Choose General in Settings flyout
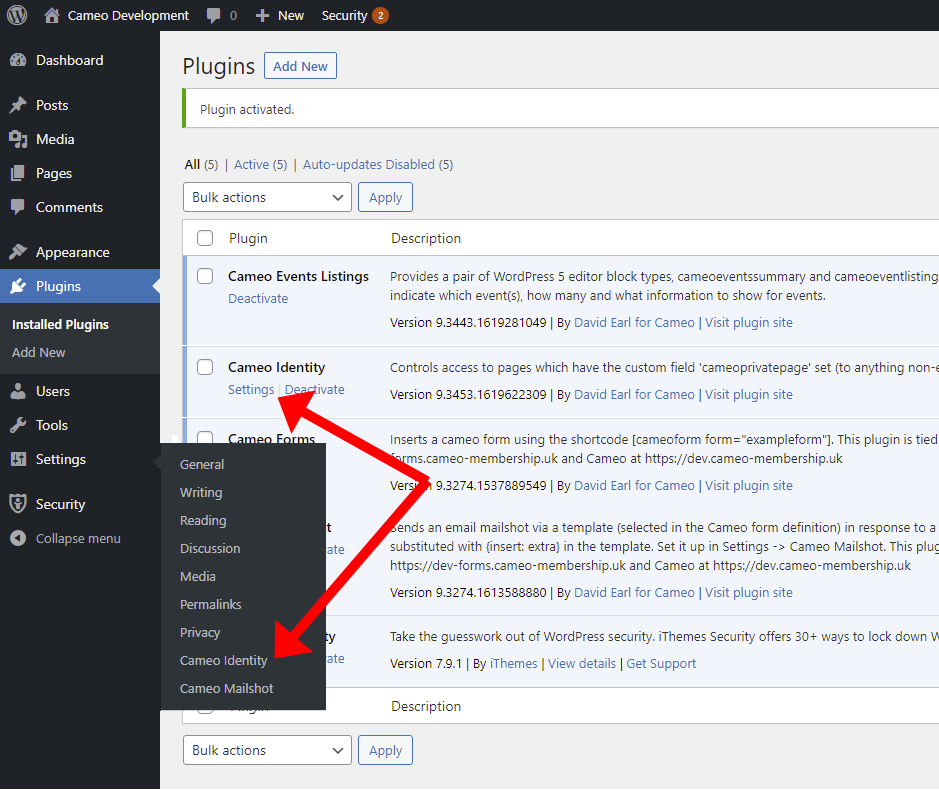The image size is (939, 790). click(x=202, y=465)
